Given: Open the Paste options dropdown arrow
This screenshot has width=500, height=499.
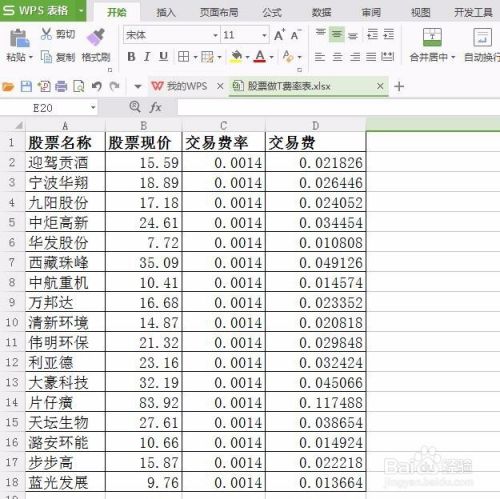Looking at the screenshot, I should click(x=31, y=57).
